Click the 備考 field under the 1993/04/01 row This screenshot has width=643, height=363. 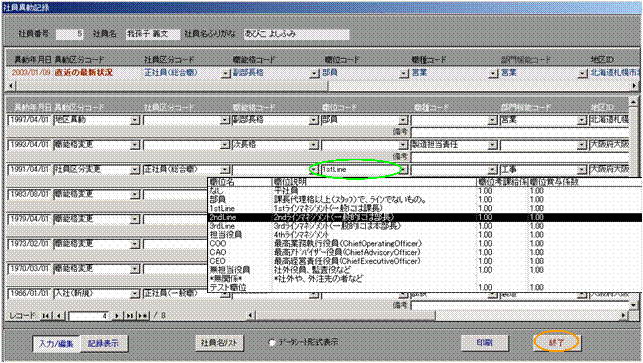pyautogui.click(x=520, y=157)
